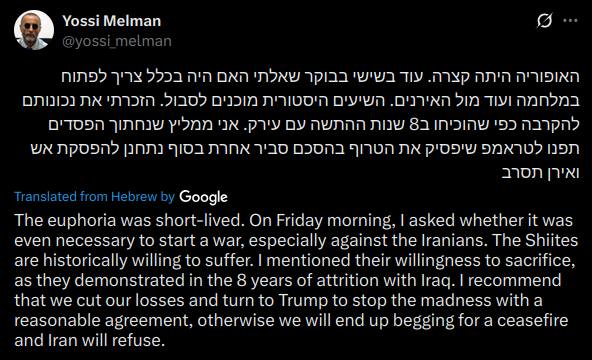592x360 pixels.
Task: Click the digit 8 in the Hebrew text
Action: [x=415, y=125]
